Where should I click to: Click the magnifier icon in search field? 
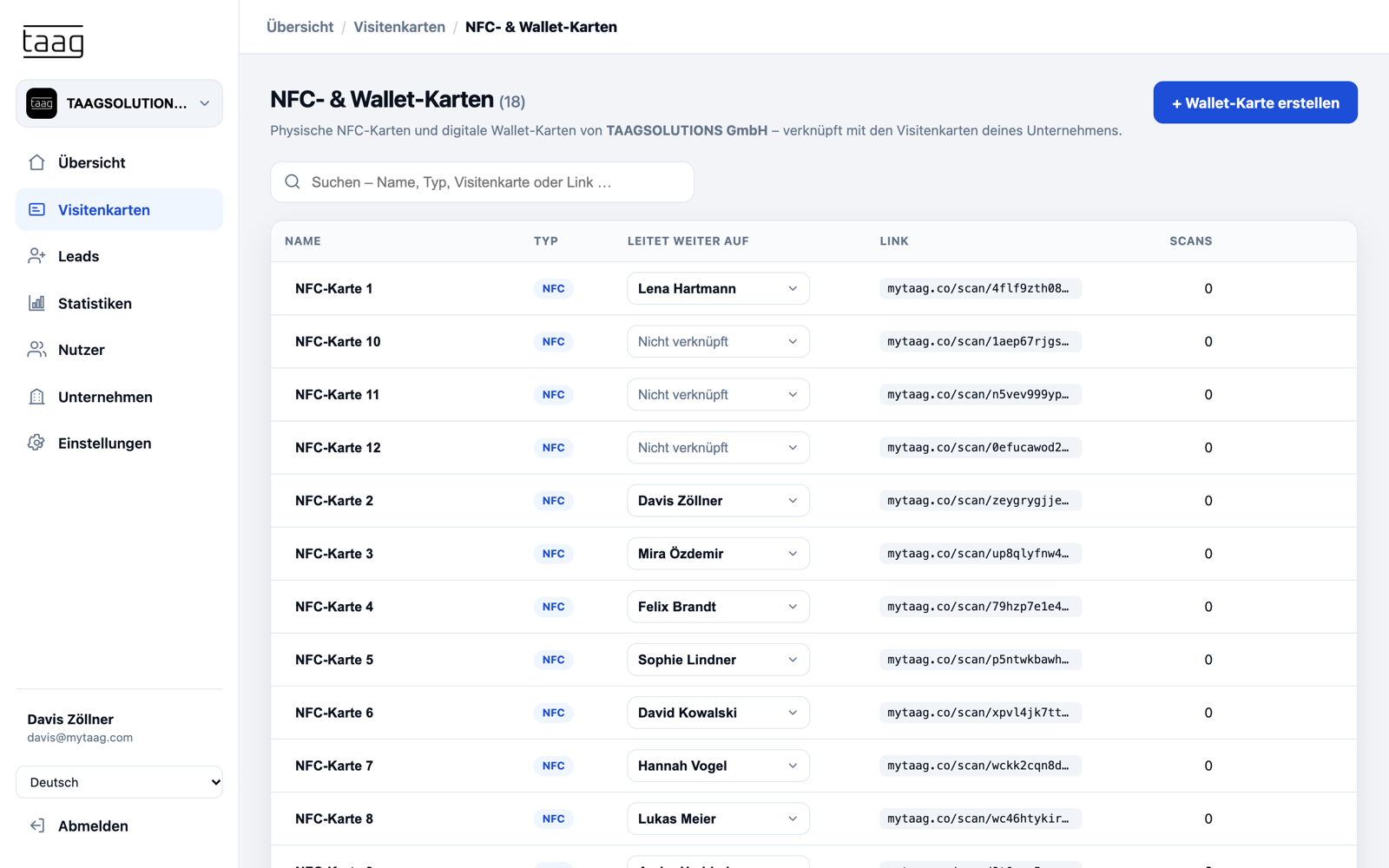click(x=293, y=181)
